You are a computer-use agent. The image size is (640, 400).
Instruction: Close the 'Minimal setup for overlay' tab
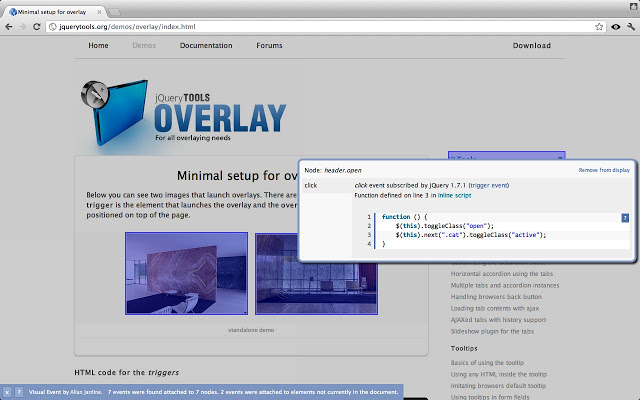(x=99, y=12)
